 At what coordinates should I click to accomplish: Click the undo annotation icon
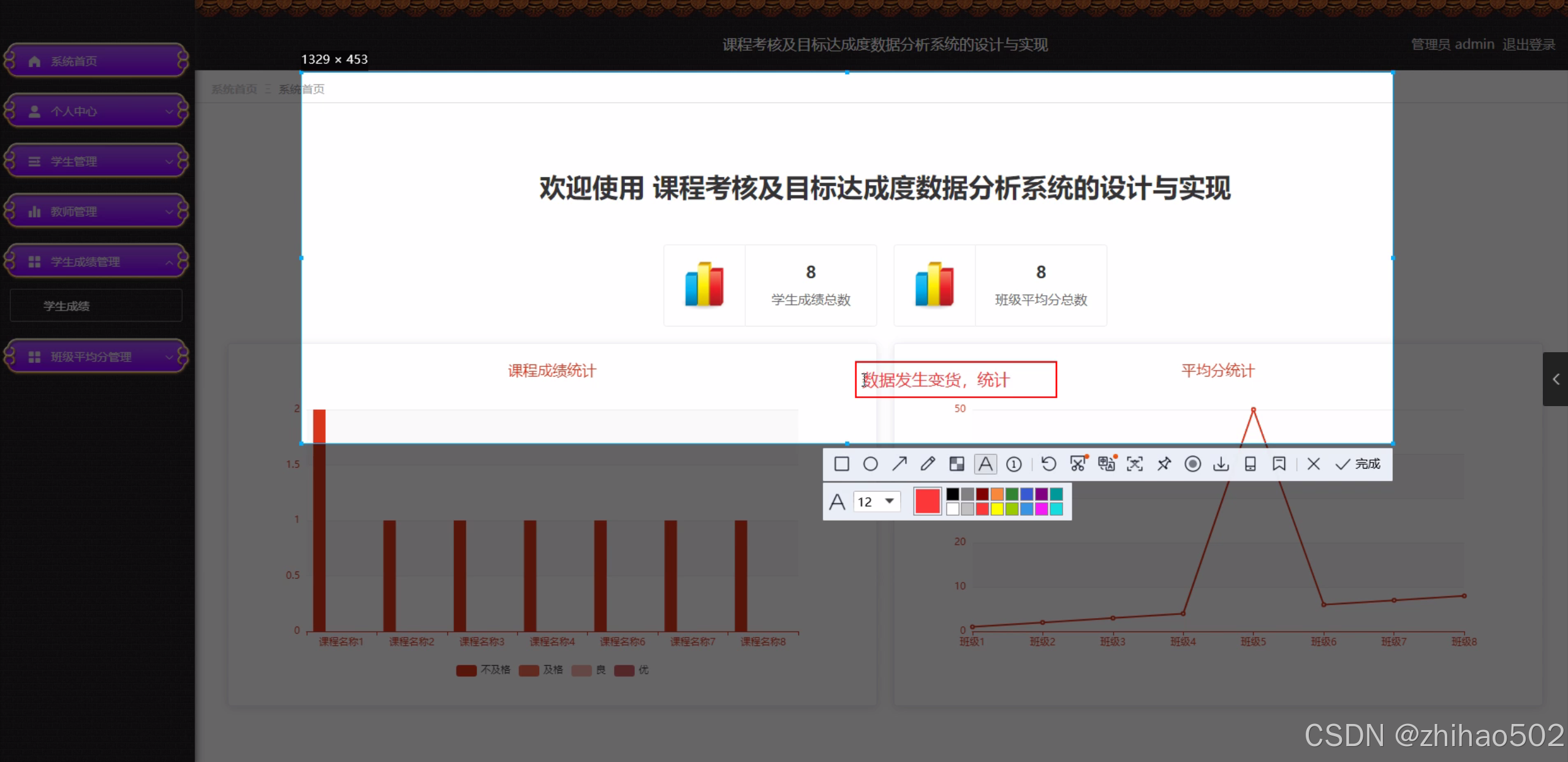[x=1048, y=464]
